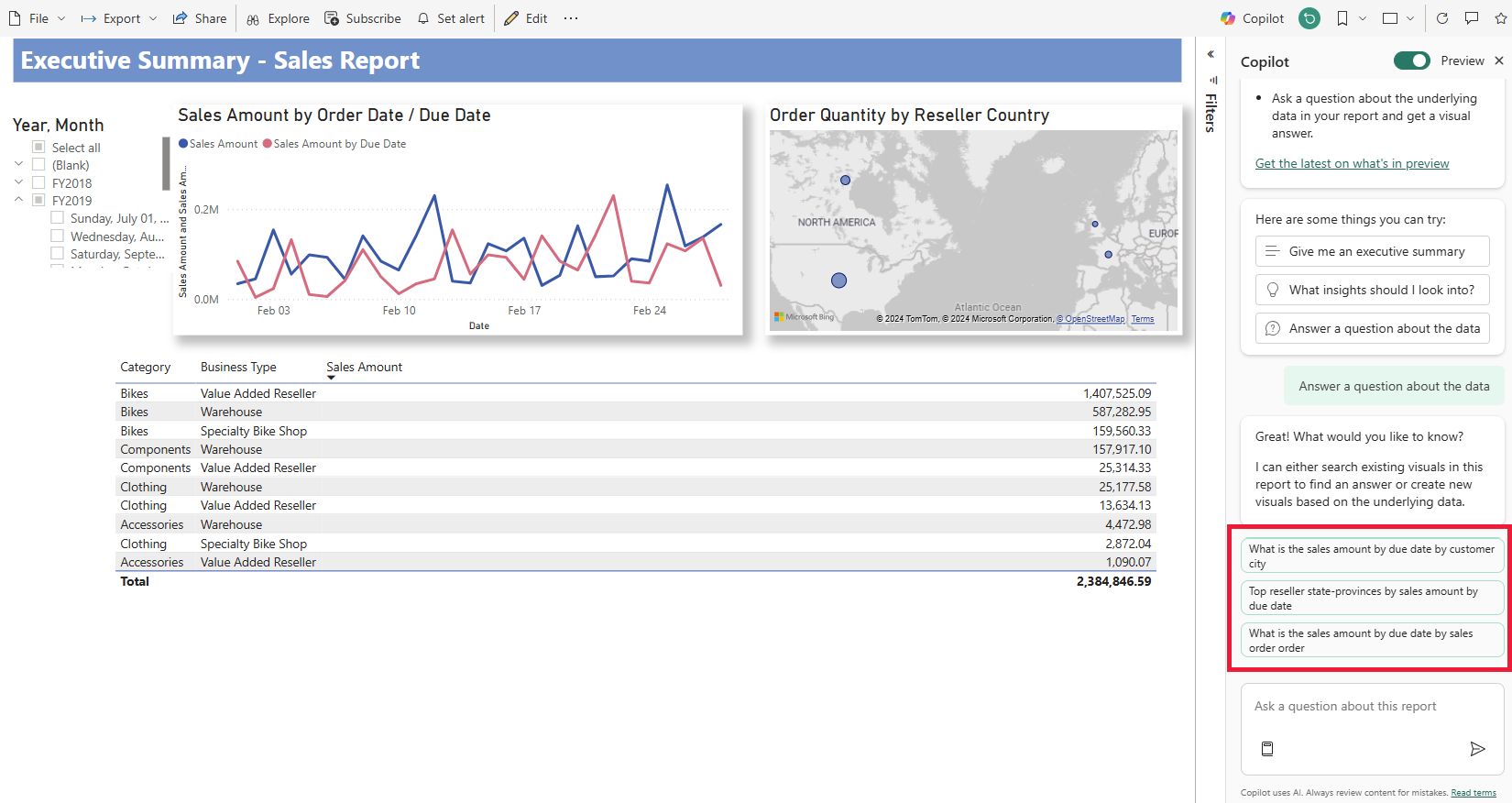Click Subscribe in the toolbar
This screenshot has height=803, width=1512.
(x=363, y=18)
